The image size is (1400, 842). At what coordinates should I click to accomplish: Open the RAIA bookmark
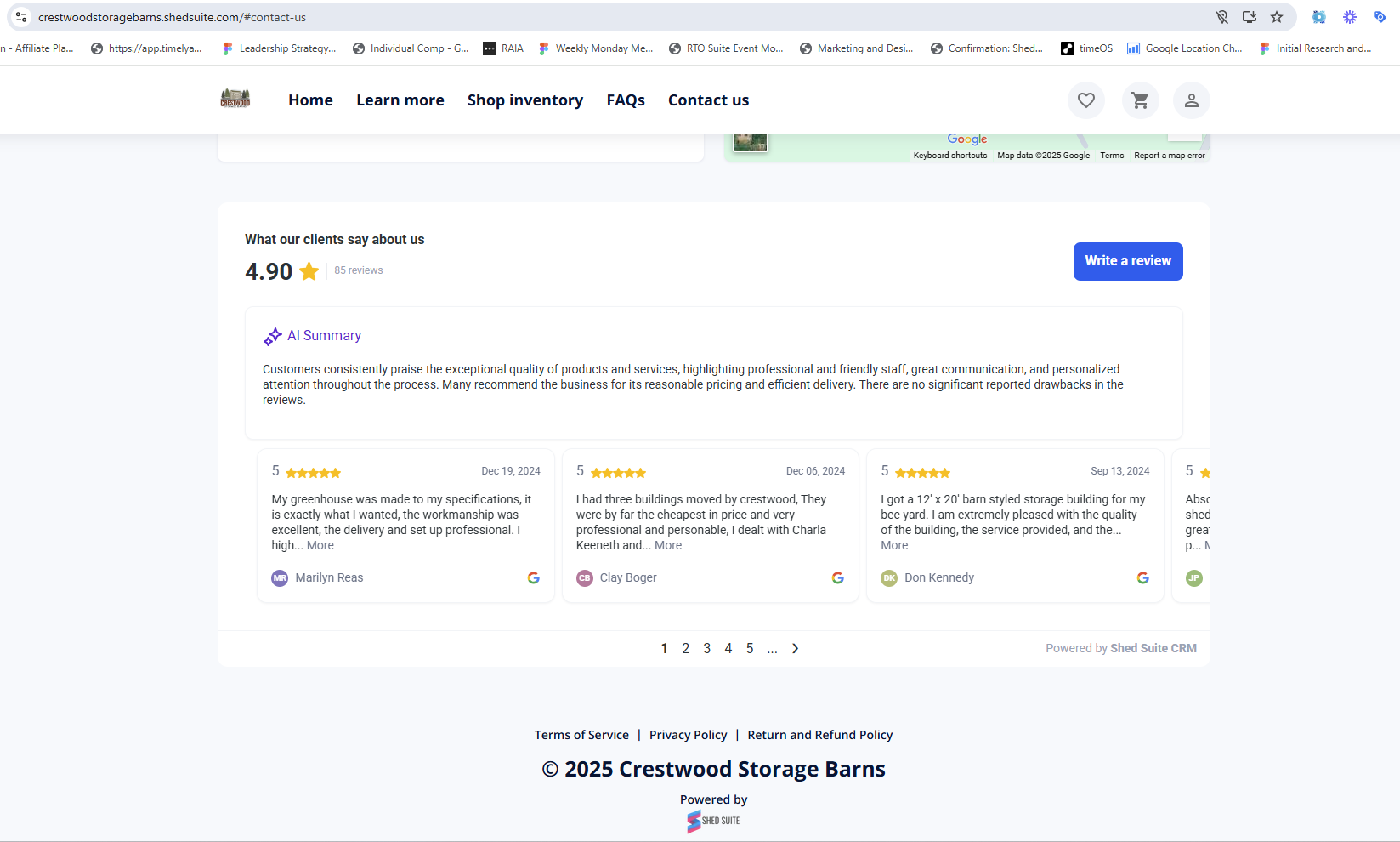coord(503,48)
